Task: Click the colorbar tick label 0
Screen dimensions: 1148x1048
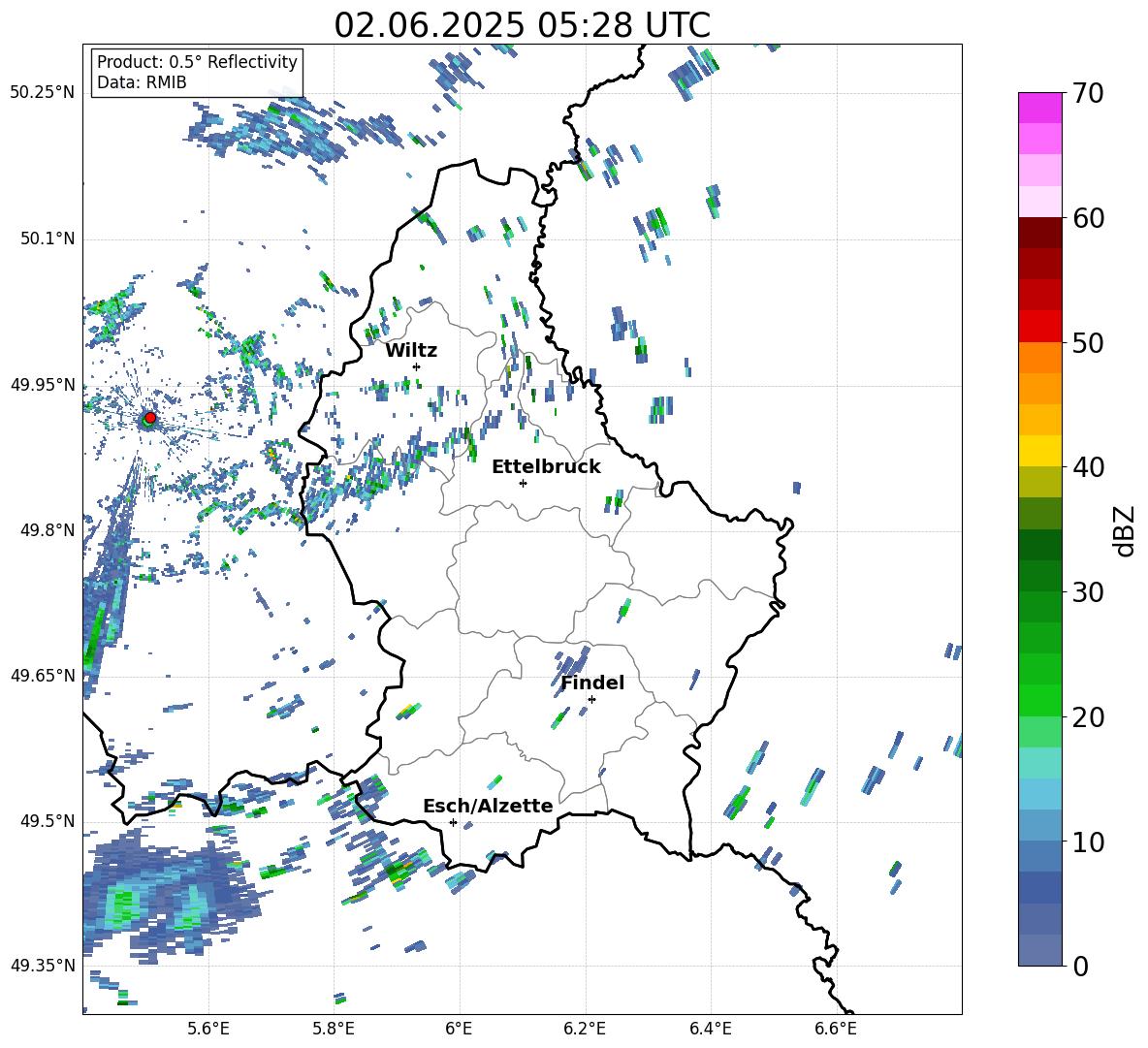Action: 1079,966
